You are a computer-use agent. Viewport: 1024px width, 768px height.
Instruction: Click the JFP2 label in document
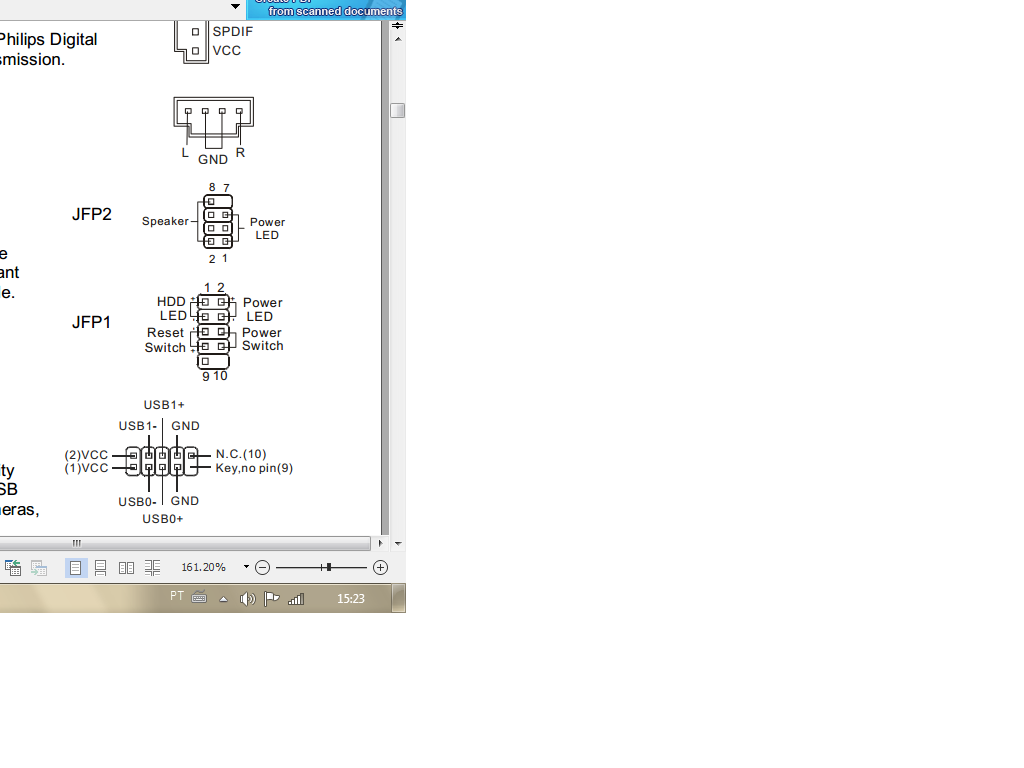tap(92, 214)
